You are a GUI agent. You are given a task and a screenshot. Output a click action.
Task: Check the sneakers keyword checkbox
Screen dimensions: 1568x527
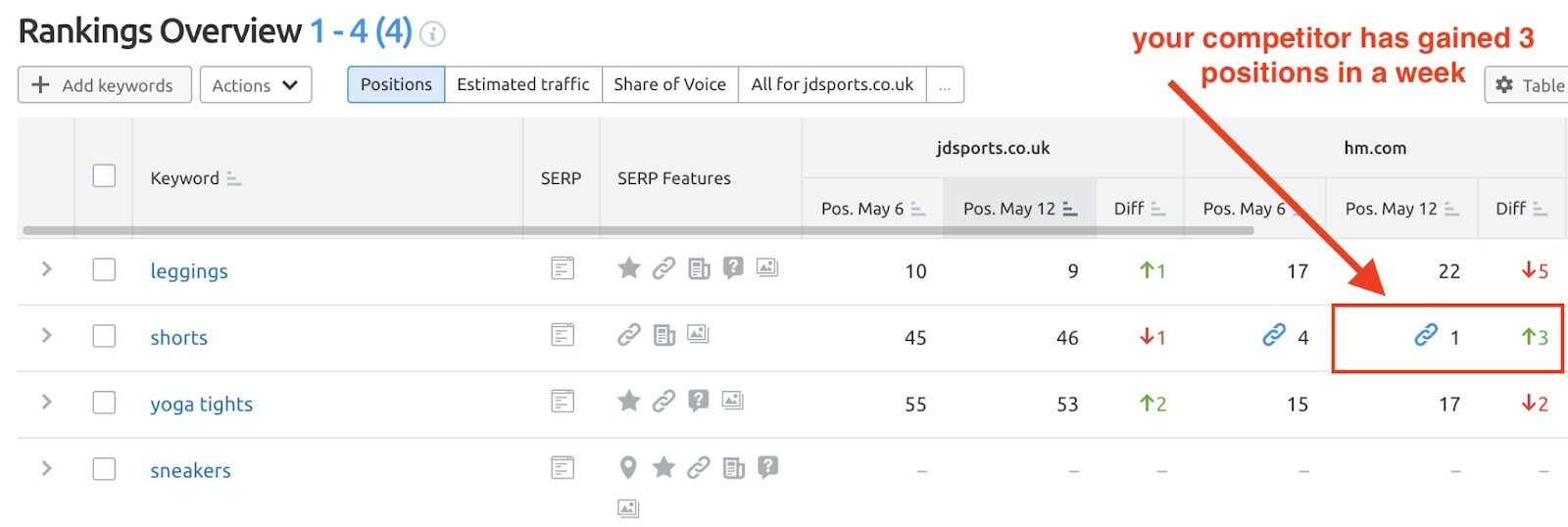point(104,469)
